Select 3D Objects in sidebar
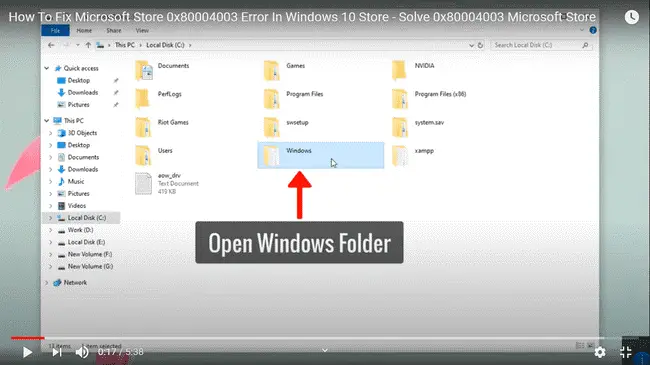Viewport: 650px width, 365px height. [x=82, y=133]
